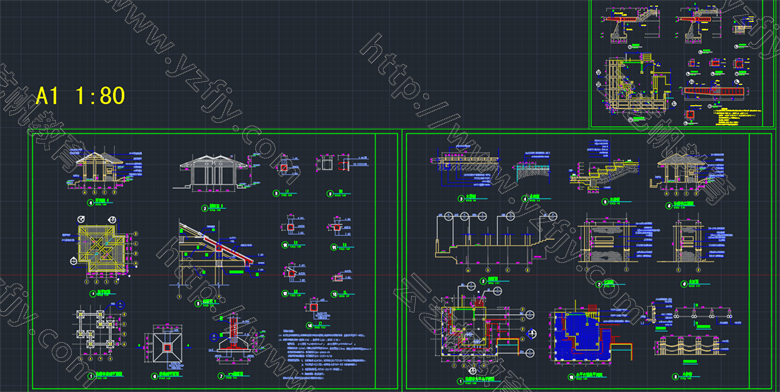Click the square footing plan with red center
This screenshot has height=392, width=780.
coord(167,347)
